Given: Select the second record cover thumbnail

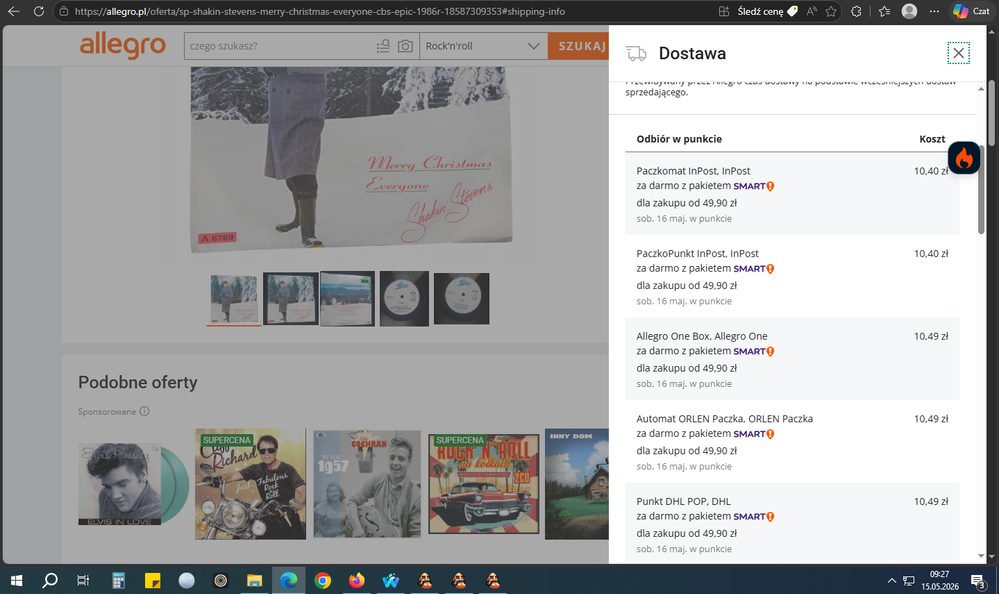Looking at the screenshot, I should 291,298.
